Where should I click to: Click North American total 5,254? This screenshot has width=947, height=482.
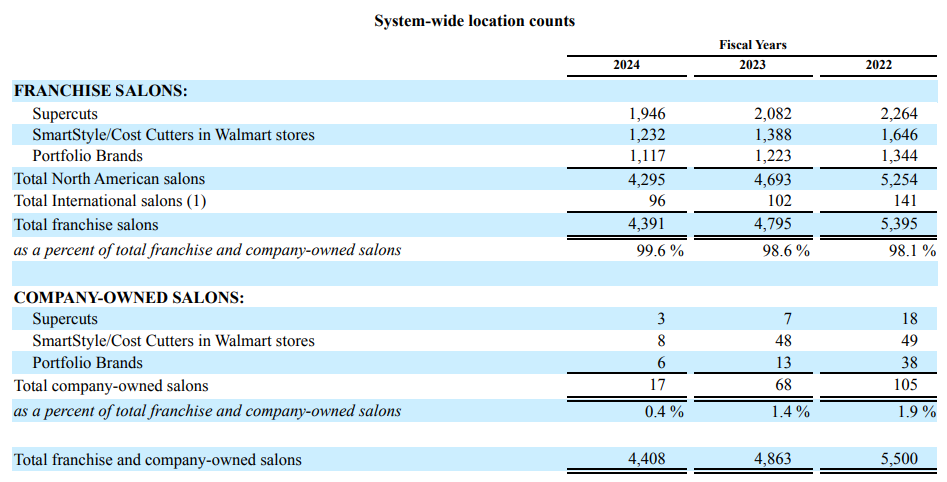[x=899, y=179]
